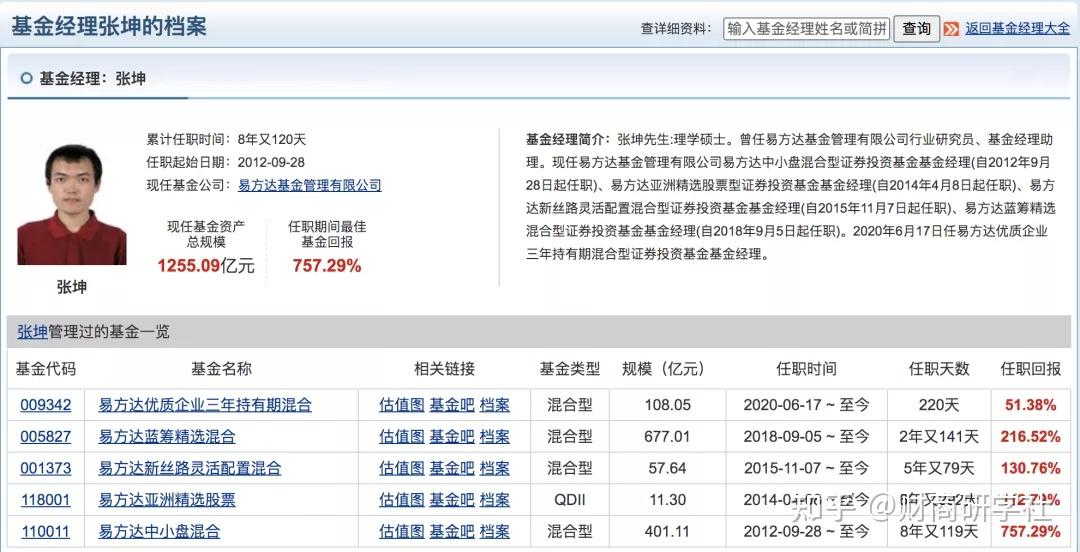Image resolution: width=1080 pixels, height=552 pixels.
Task: Open fund code 009342
Action: point(45,405)
